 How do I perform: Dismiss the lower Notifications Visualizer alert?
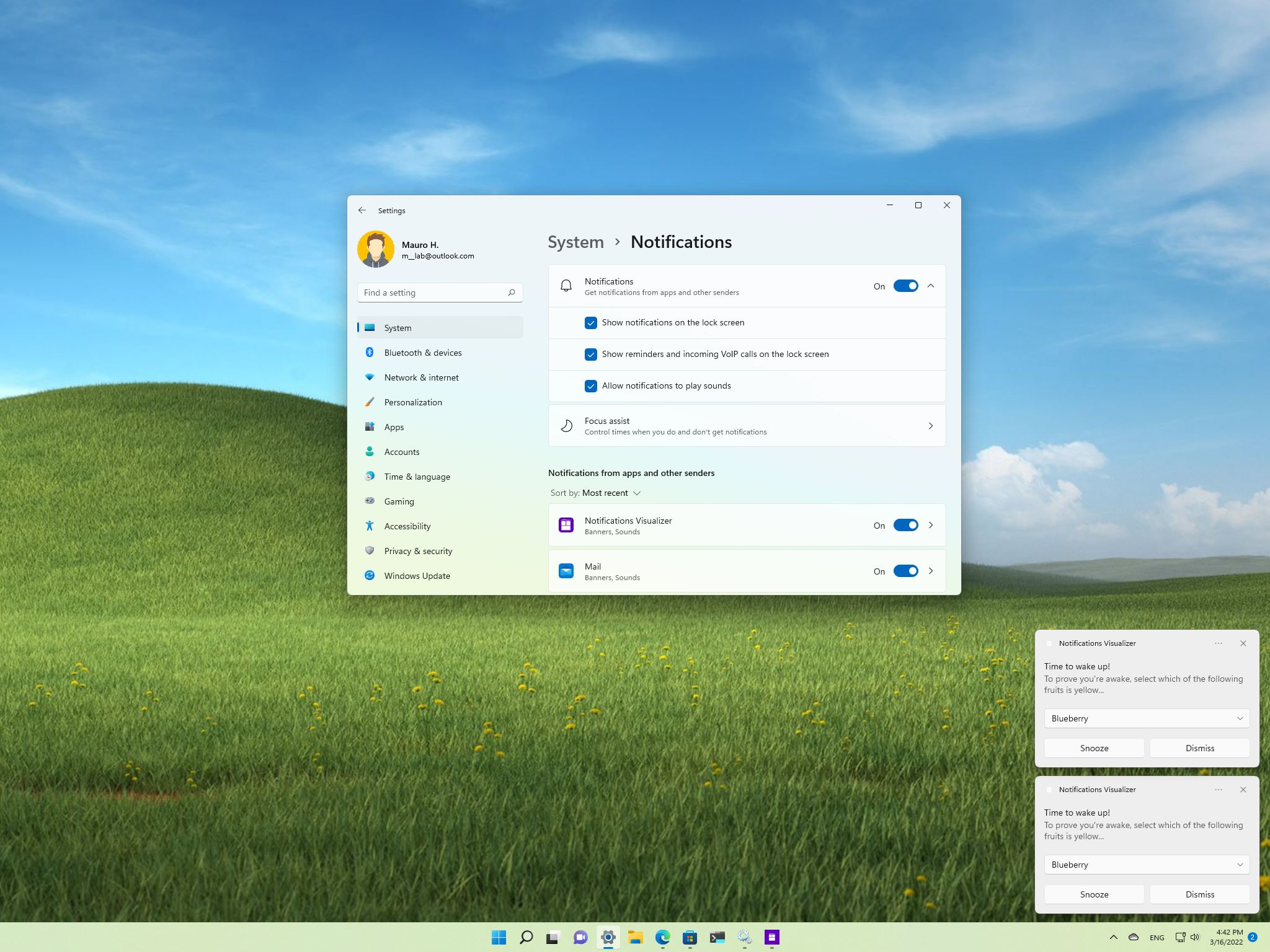[x=1199, y=894]
